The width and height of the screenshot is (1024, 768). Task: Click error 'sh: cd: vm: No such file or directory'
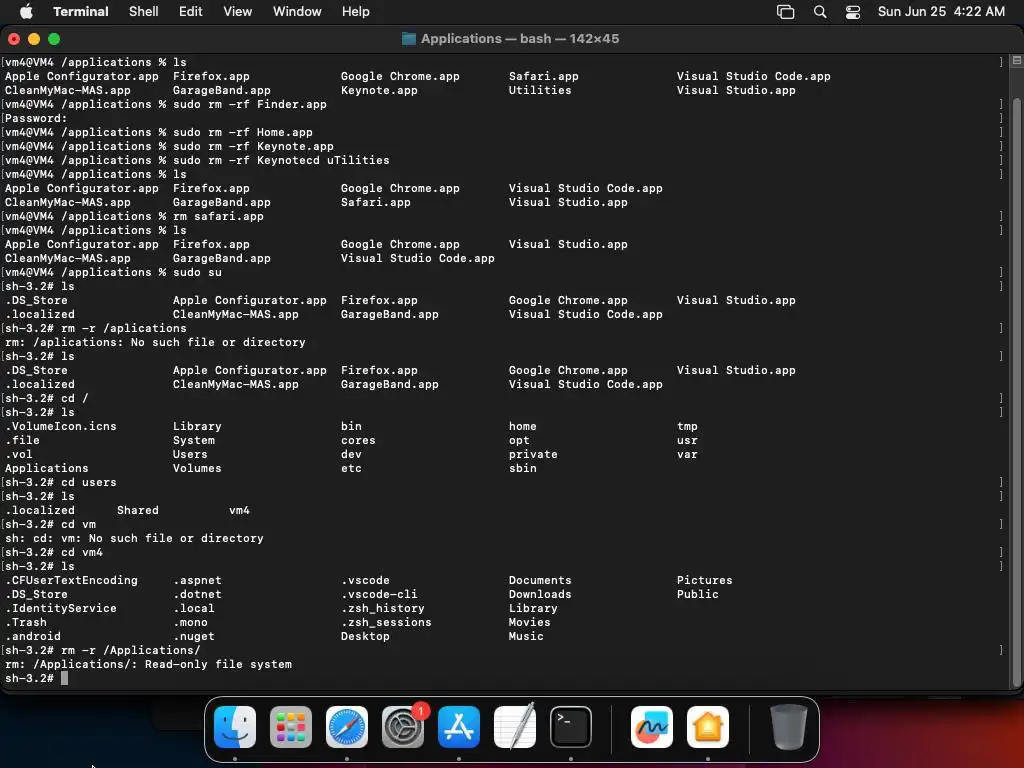(135, 538)
